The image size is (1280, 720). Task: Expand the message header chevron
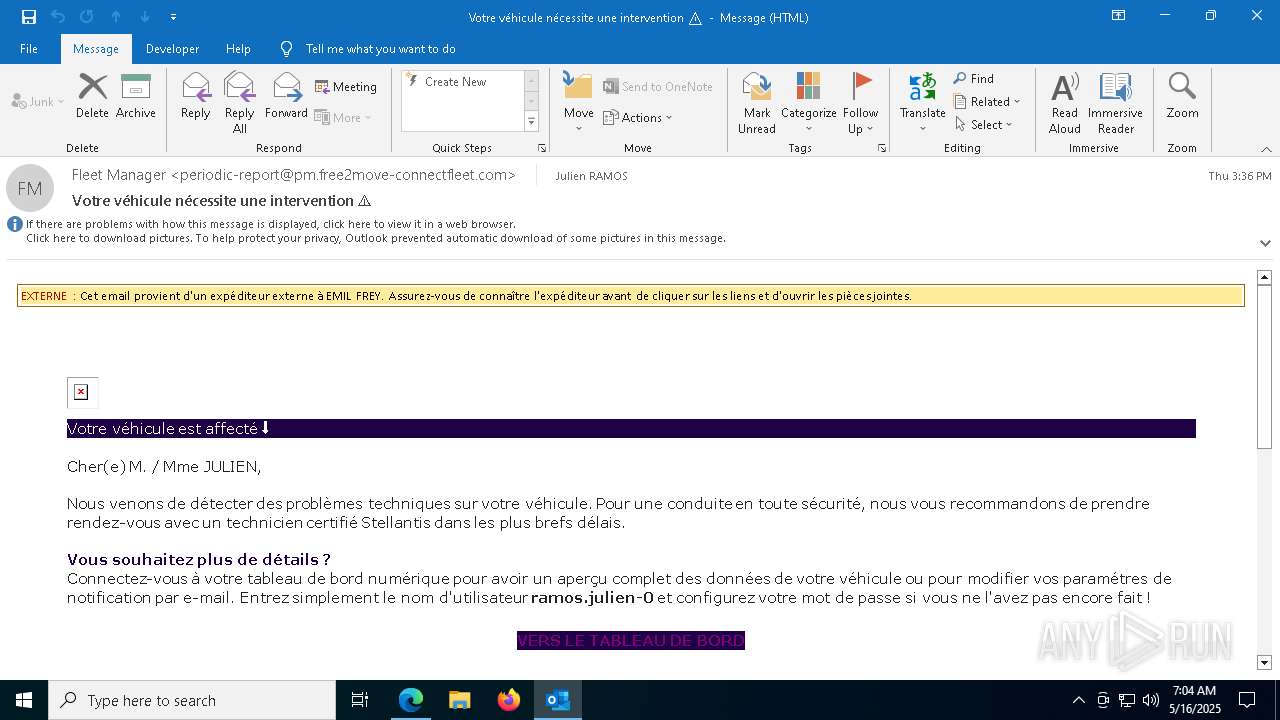(1265, 243)
